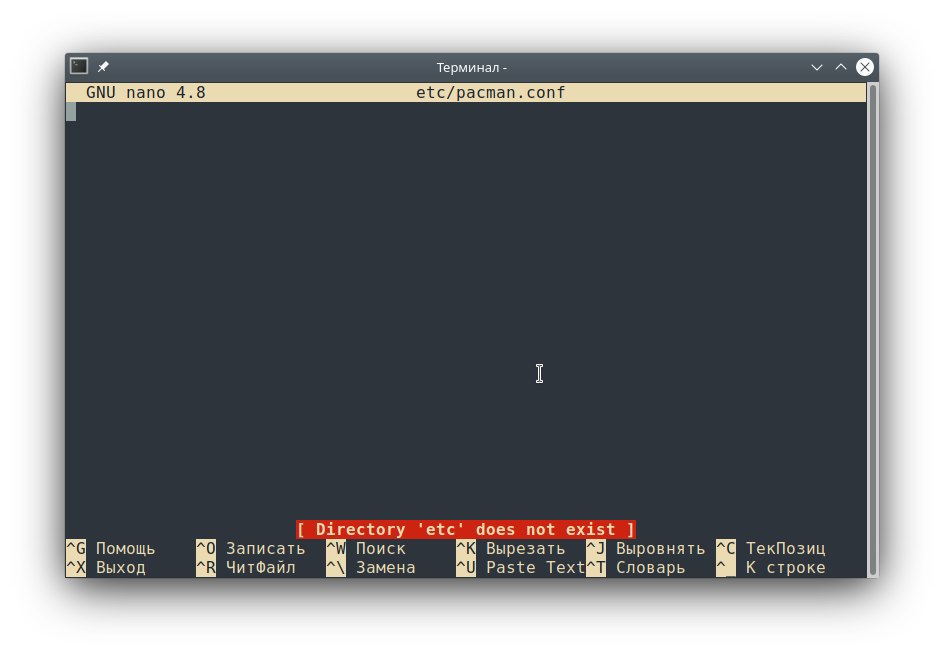
Task: Close the Терминал window
Action: click(x=865, y=67)
